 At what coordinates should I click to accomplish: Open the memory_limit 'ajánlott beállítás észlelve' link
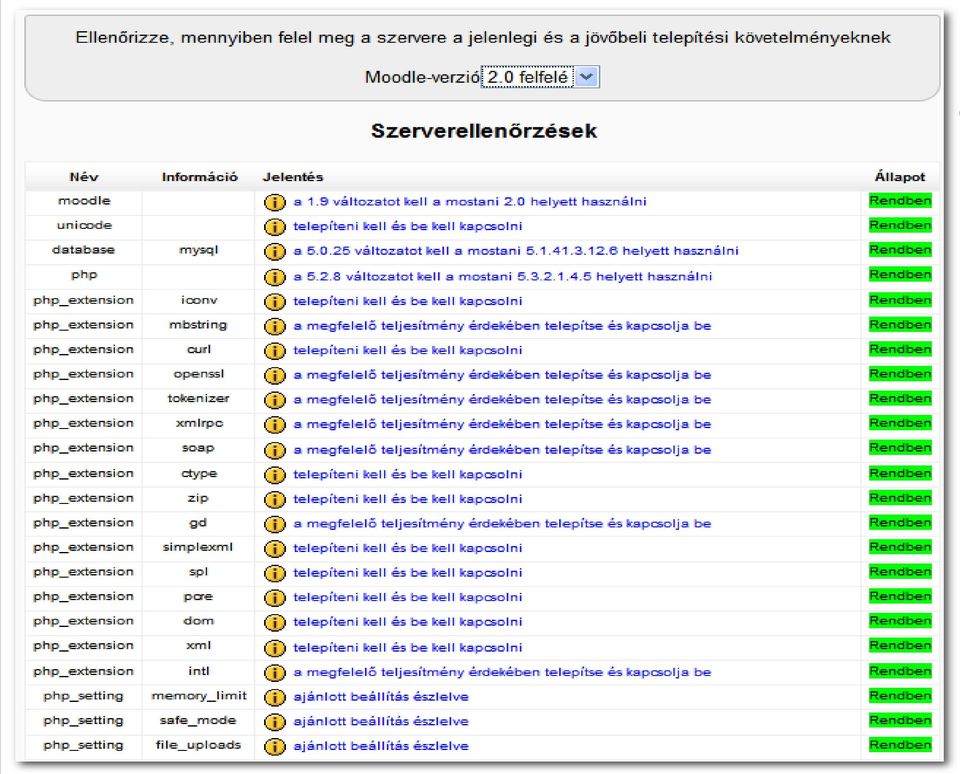pos(381,696)
